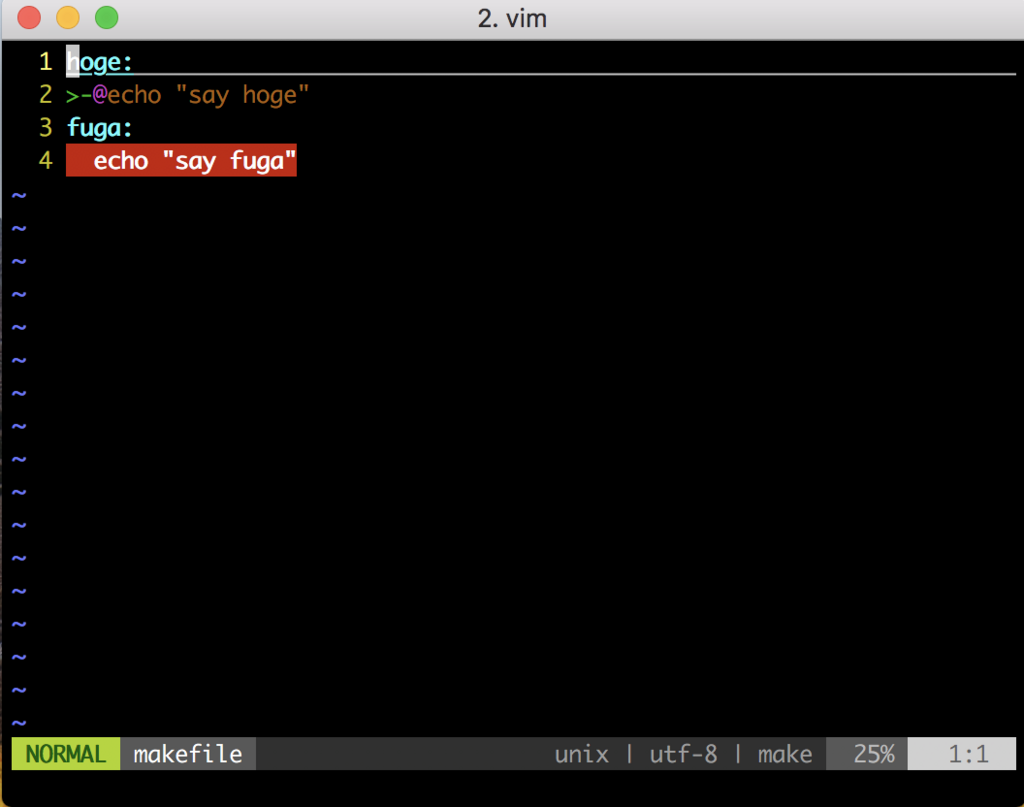1024x807 pixels.
Task: Click line number 4 in the gutter
Action: point(46,160)
